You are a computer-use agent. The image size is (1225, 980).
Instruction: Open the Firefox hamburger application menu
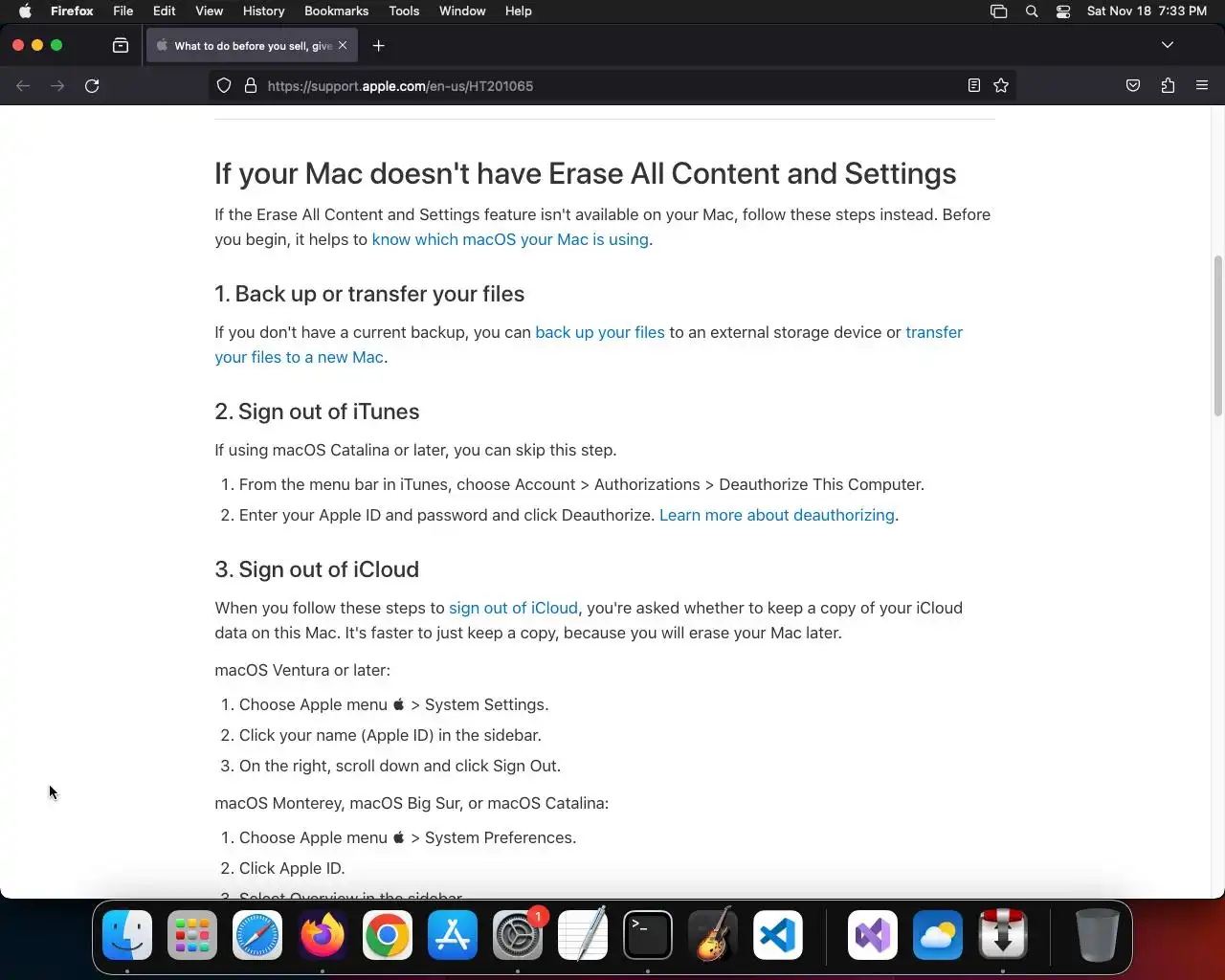tap(1202, 86)
